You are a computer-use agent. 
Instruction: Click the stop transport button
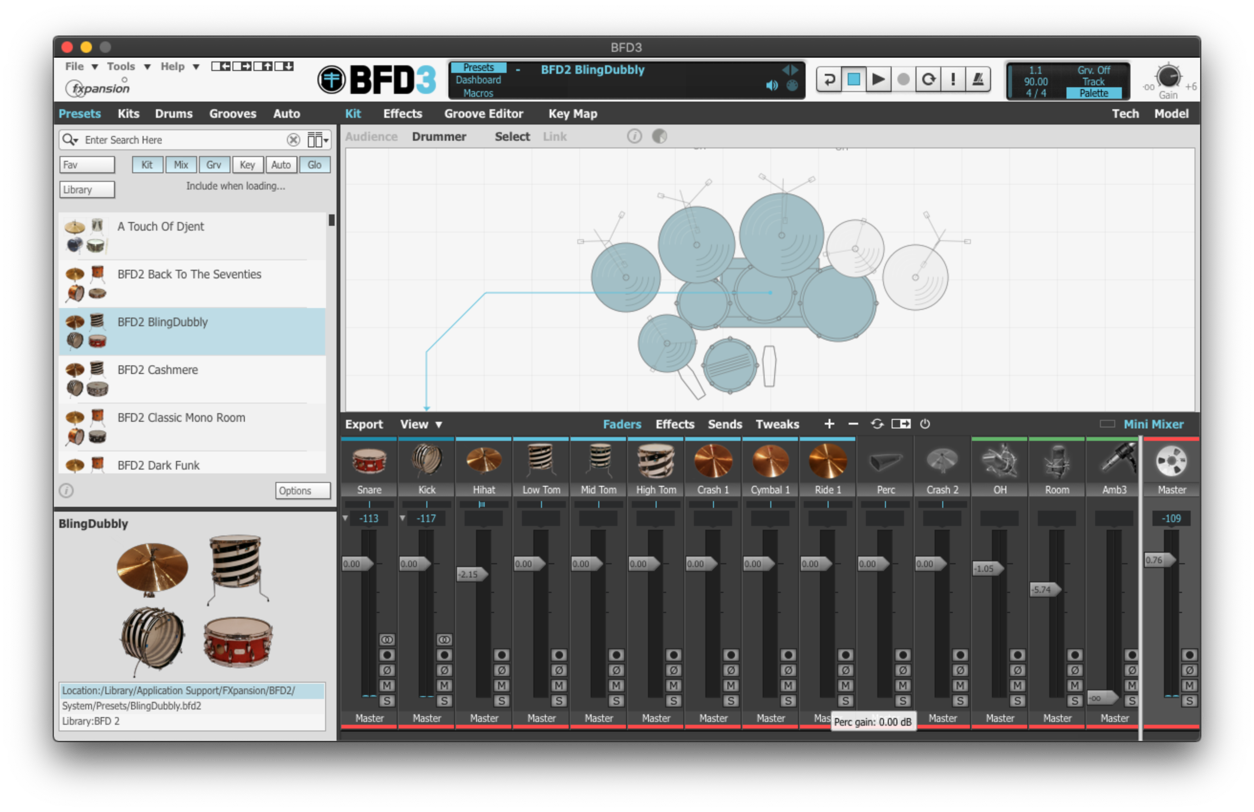853,79
